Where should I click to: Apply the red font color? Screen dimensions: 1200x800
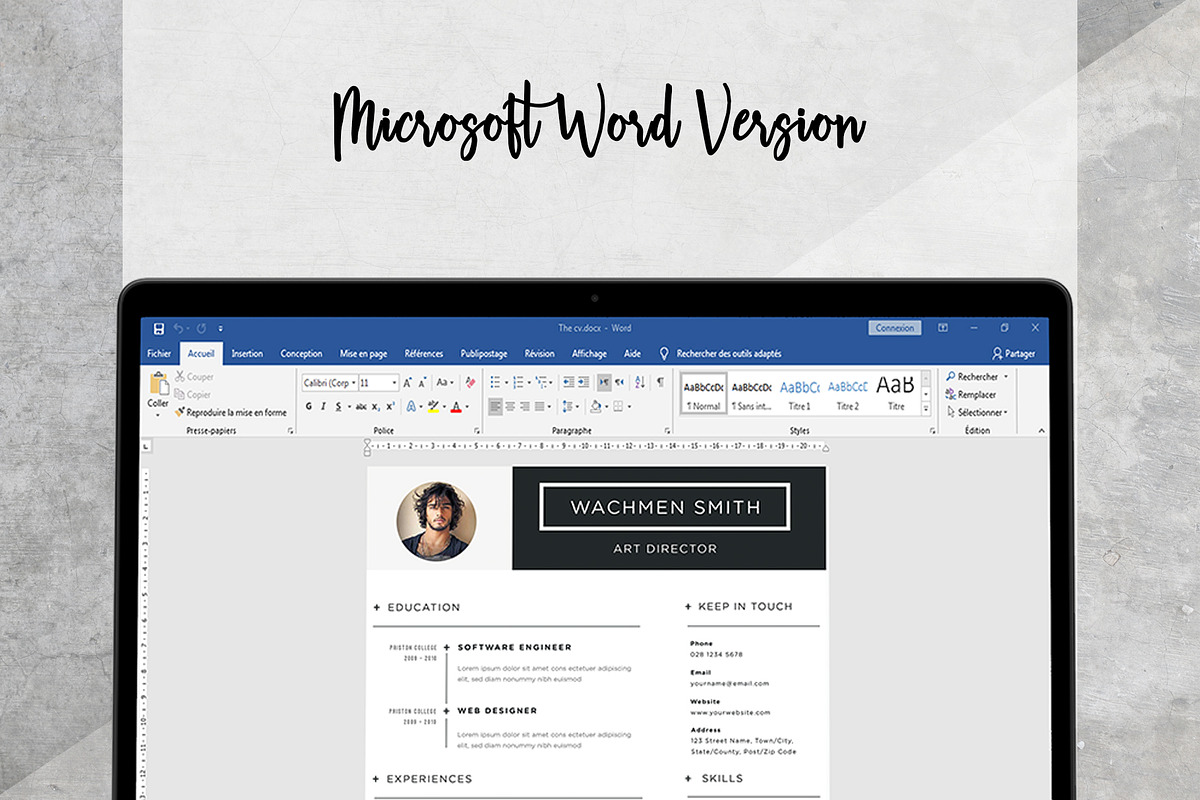click(455, 407)
